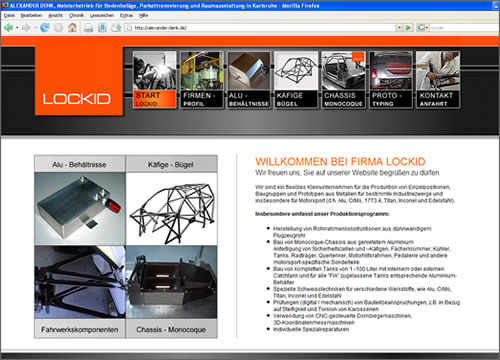Click the suspension components photo
Viewport: 500px width, 360px height.
pos(80,282)
